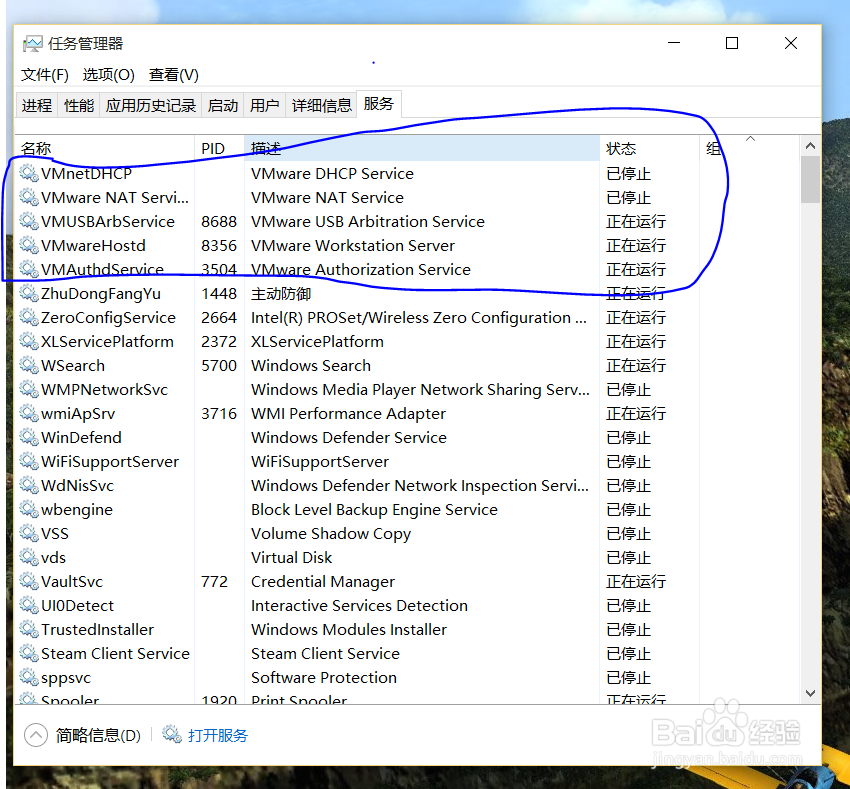Click the Windows Defender Service description

coord(349,437)
